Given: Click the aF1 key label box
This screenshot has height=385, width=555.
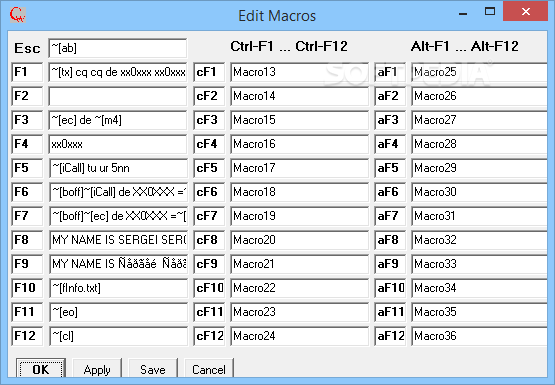Looking at the screenshot, I should 390,72.
